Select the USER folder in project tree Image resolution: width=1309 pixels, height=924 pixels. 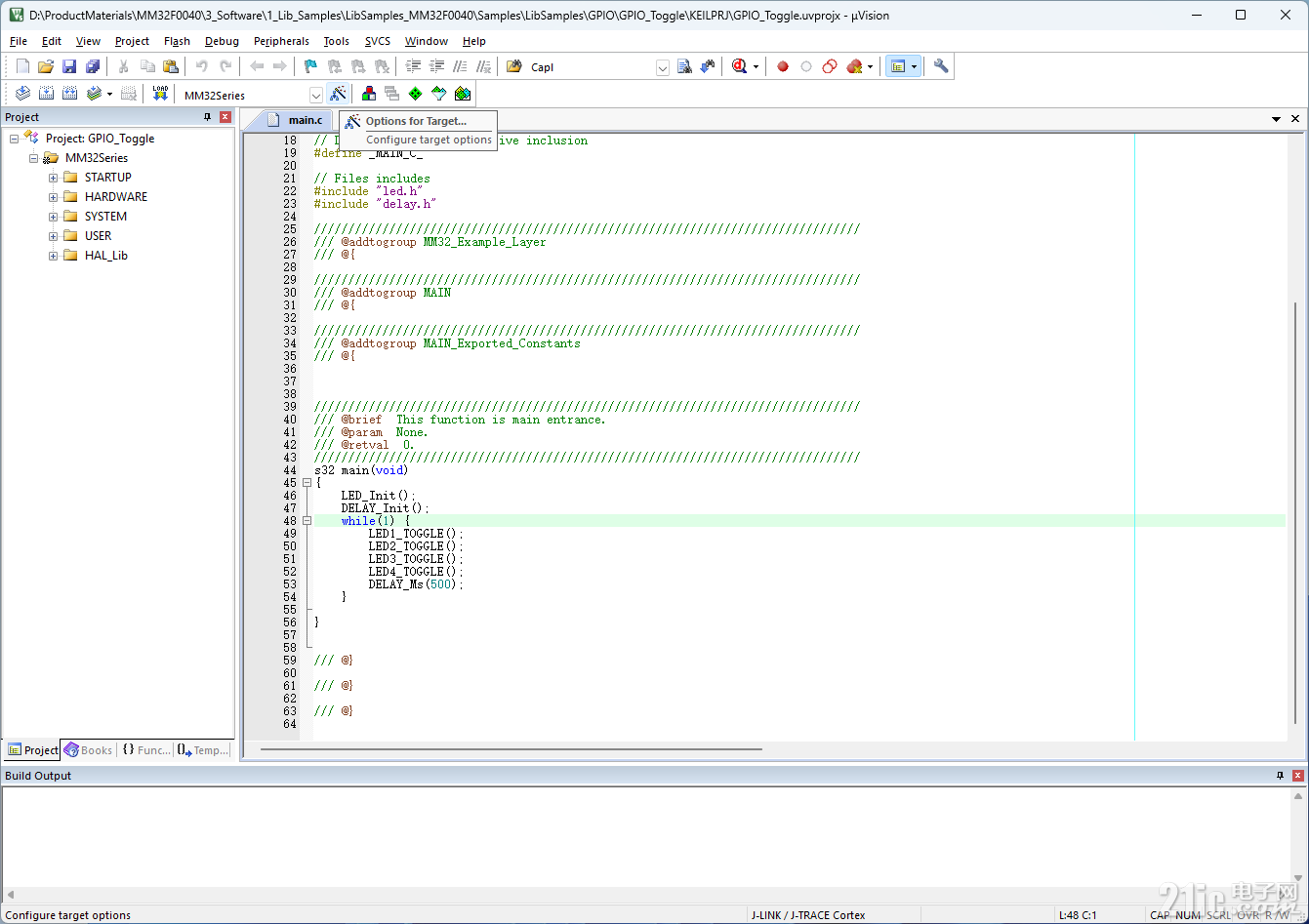coord(98,236)
